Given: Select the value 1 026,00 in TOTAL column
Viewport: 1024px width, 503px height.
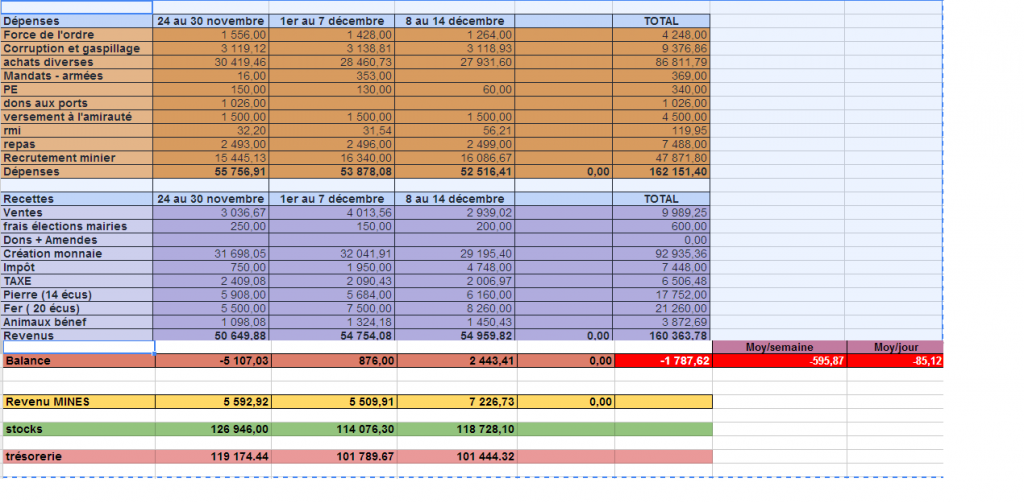Looking at the screenshot, I should click(x=662, y=103).
